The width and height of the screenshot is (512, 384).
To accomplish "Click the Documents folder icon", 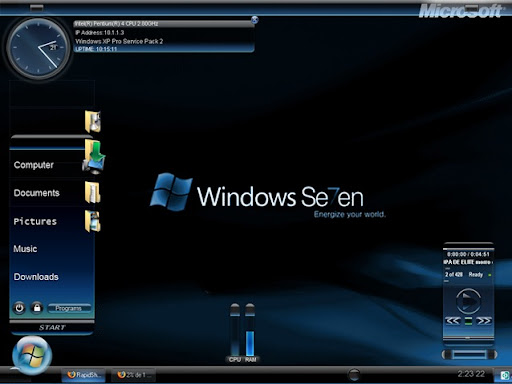I will [x=92, y=192].
